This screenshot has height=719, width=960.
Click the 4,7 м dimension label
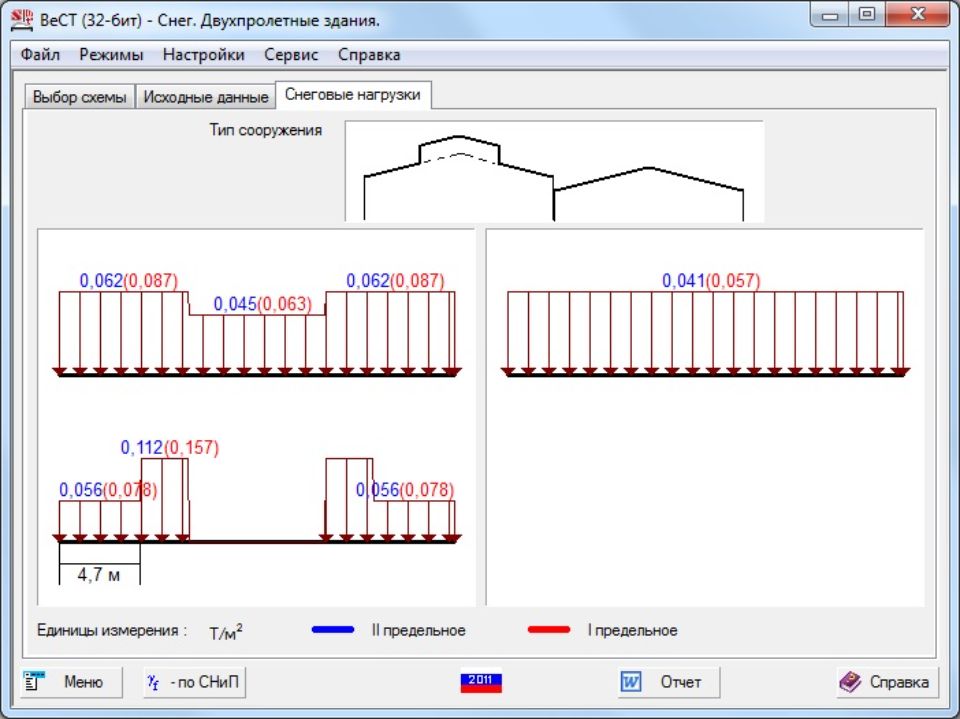click(99, 574)
